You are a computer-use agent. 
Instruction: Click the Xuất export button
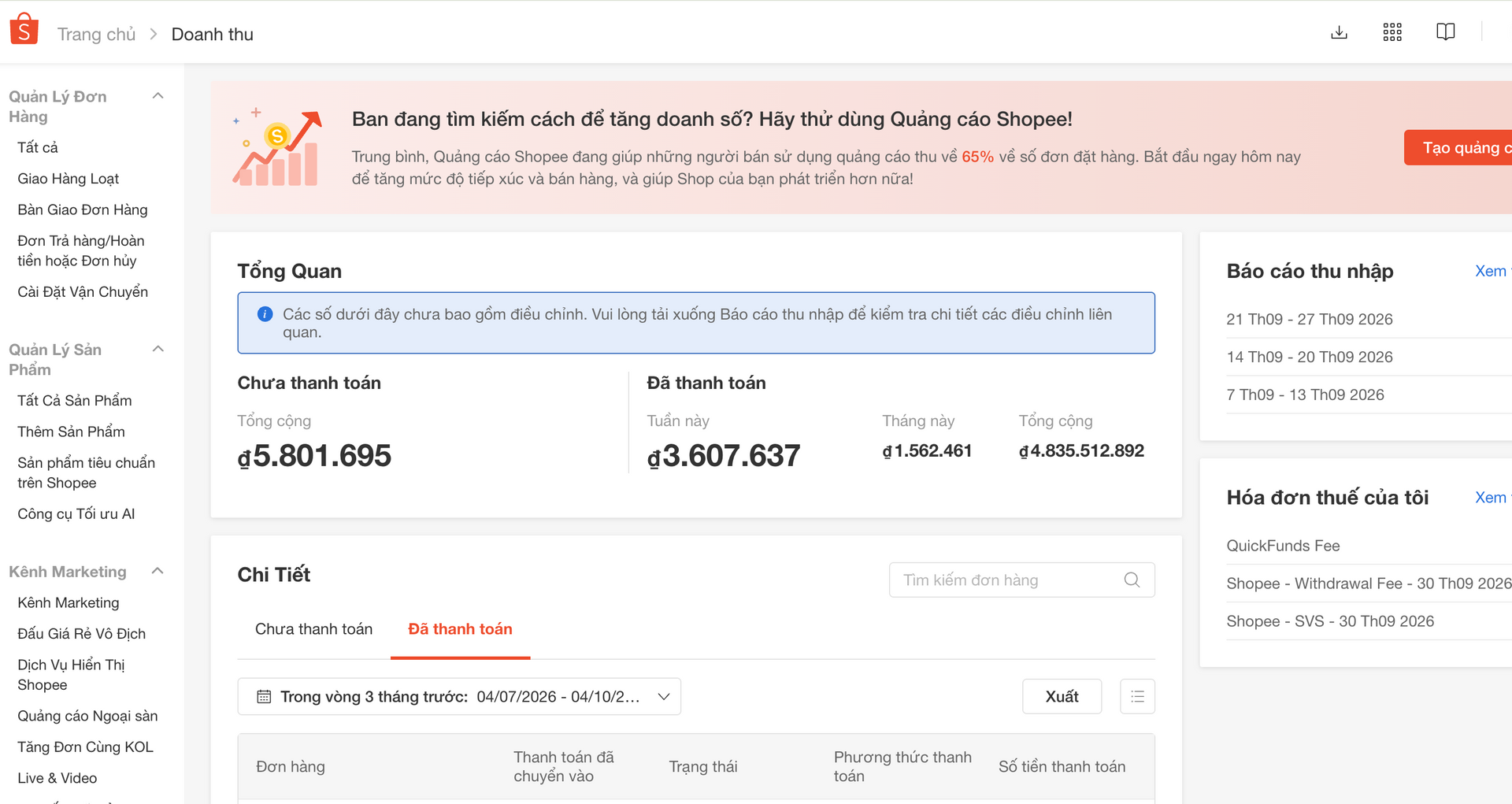[x=1062, y=696]
